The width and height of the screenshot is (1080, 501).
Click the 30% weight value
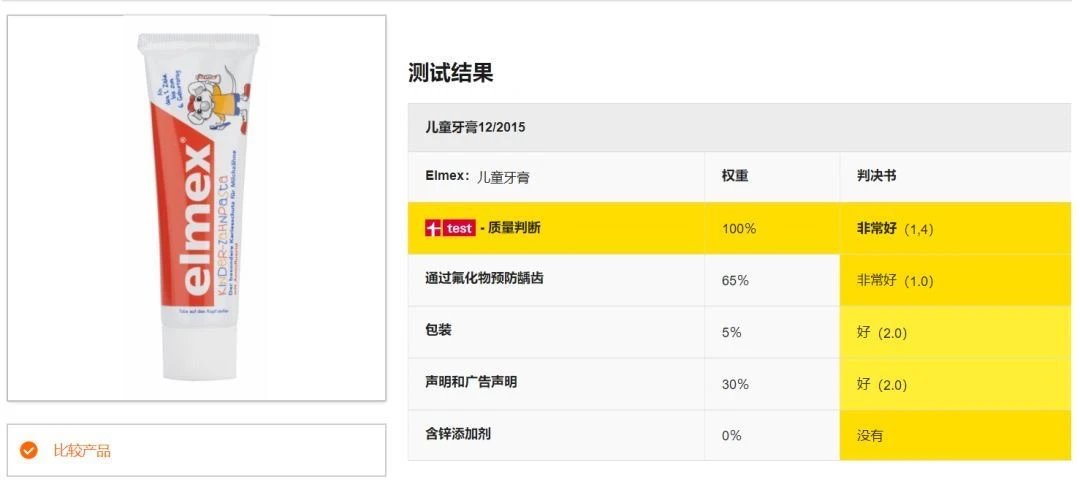click(x=735, y=384)
